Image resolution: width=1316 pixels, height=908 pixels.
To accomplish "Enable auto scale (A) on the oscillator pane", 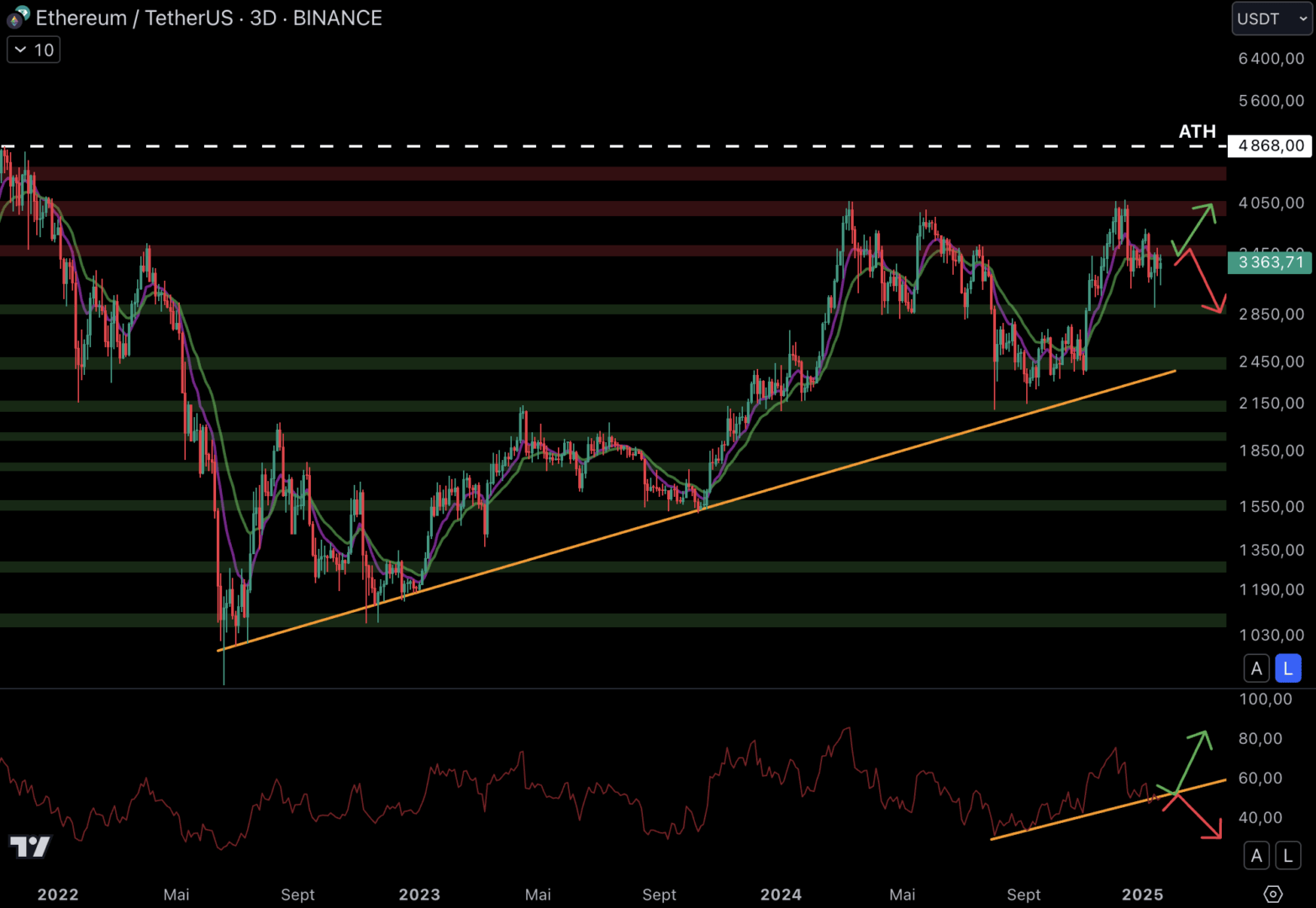I will (x=1256, y=856).
